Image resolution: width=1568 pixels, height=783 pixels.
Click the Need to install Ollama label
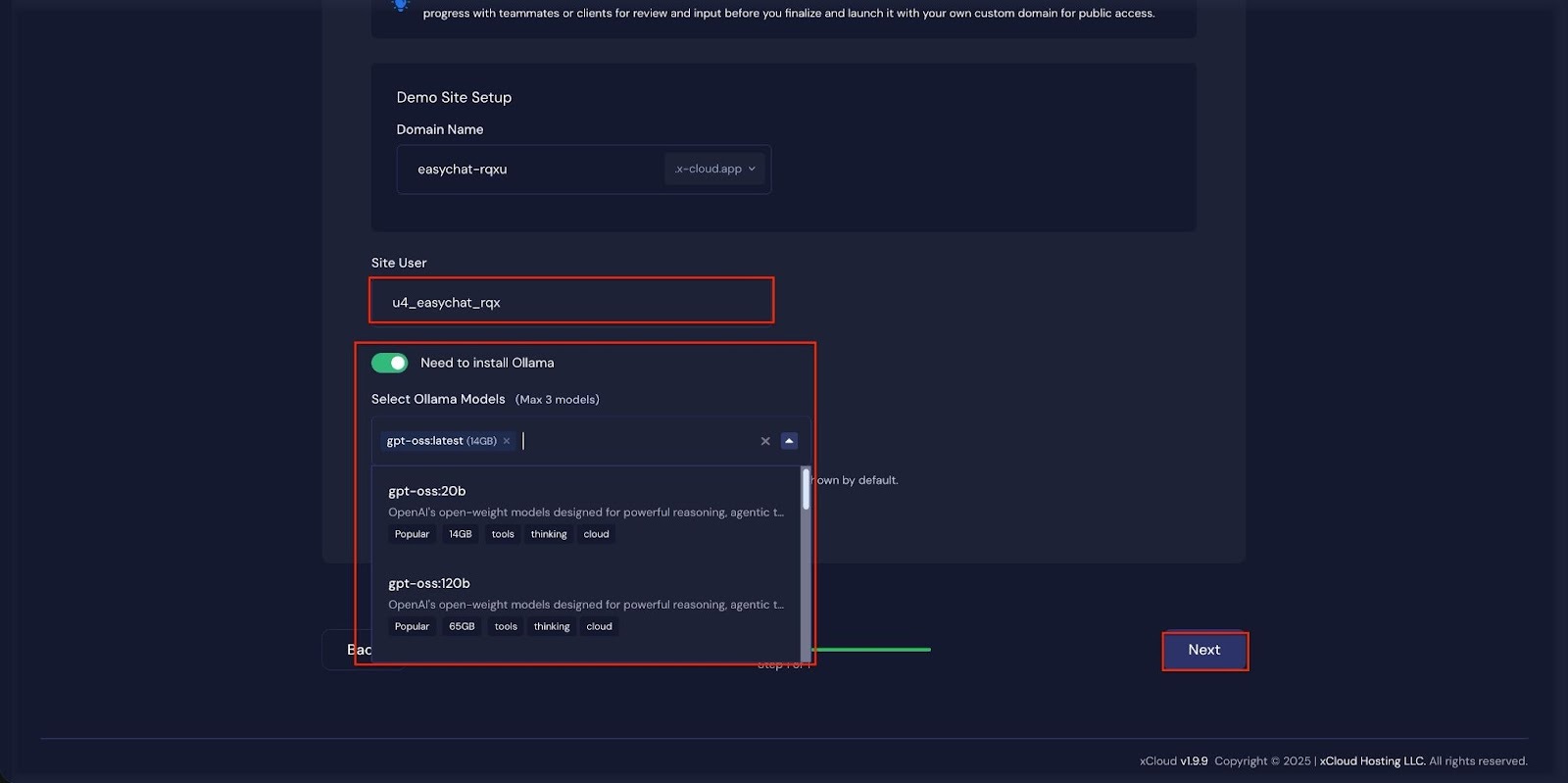[x=487, y=363]
